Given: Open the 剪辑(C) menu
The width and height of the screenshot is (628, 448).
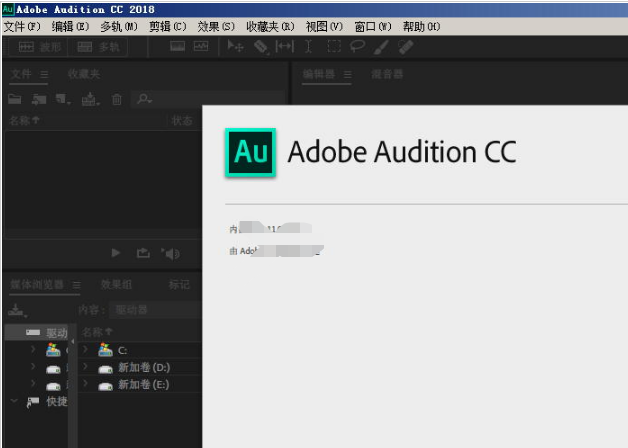Looking at the screenshot, I should pyautogui.click(x=167, y=26).
